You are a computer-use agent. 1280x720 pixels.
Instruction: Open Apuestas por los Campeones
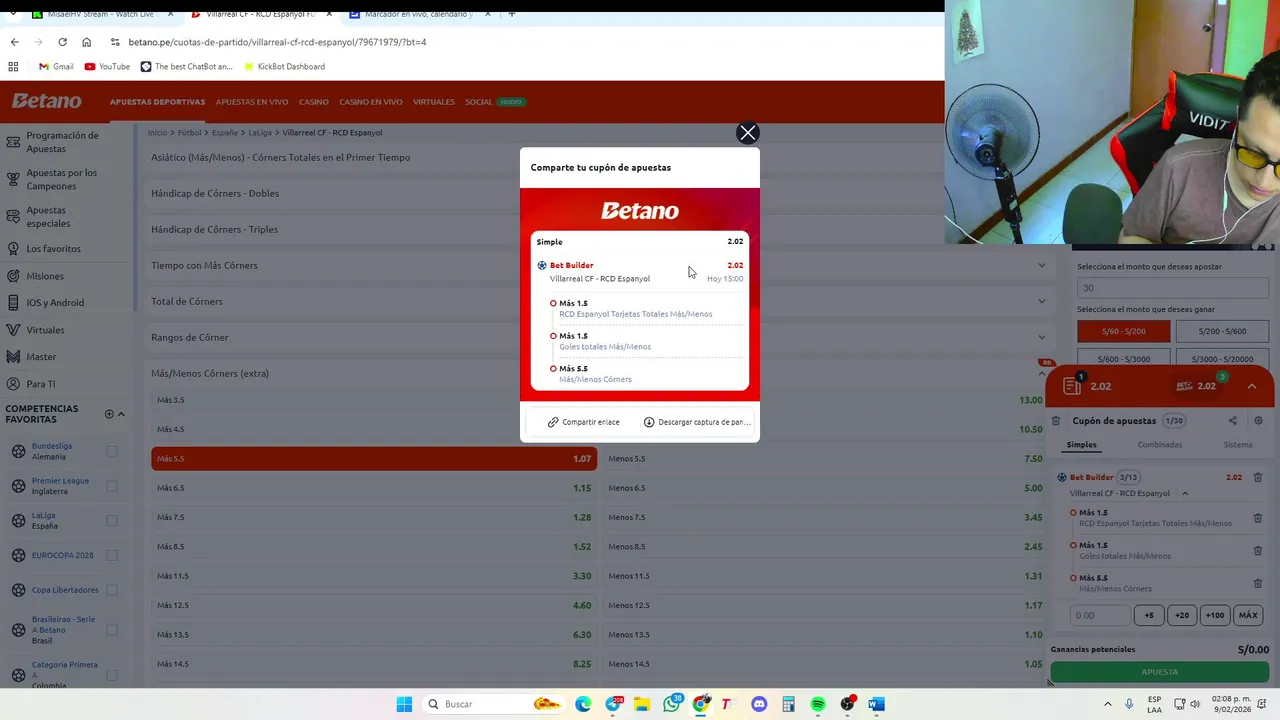tap(62, 179)
